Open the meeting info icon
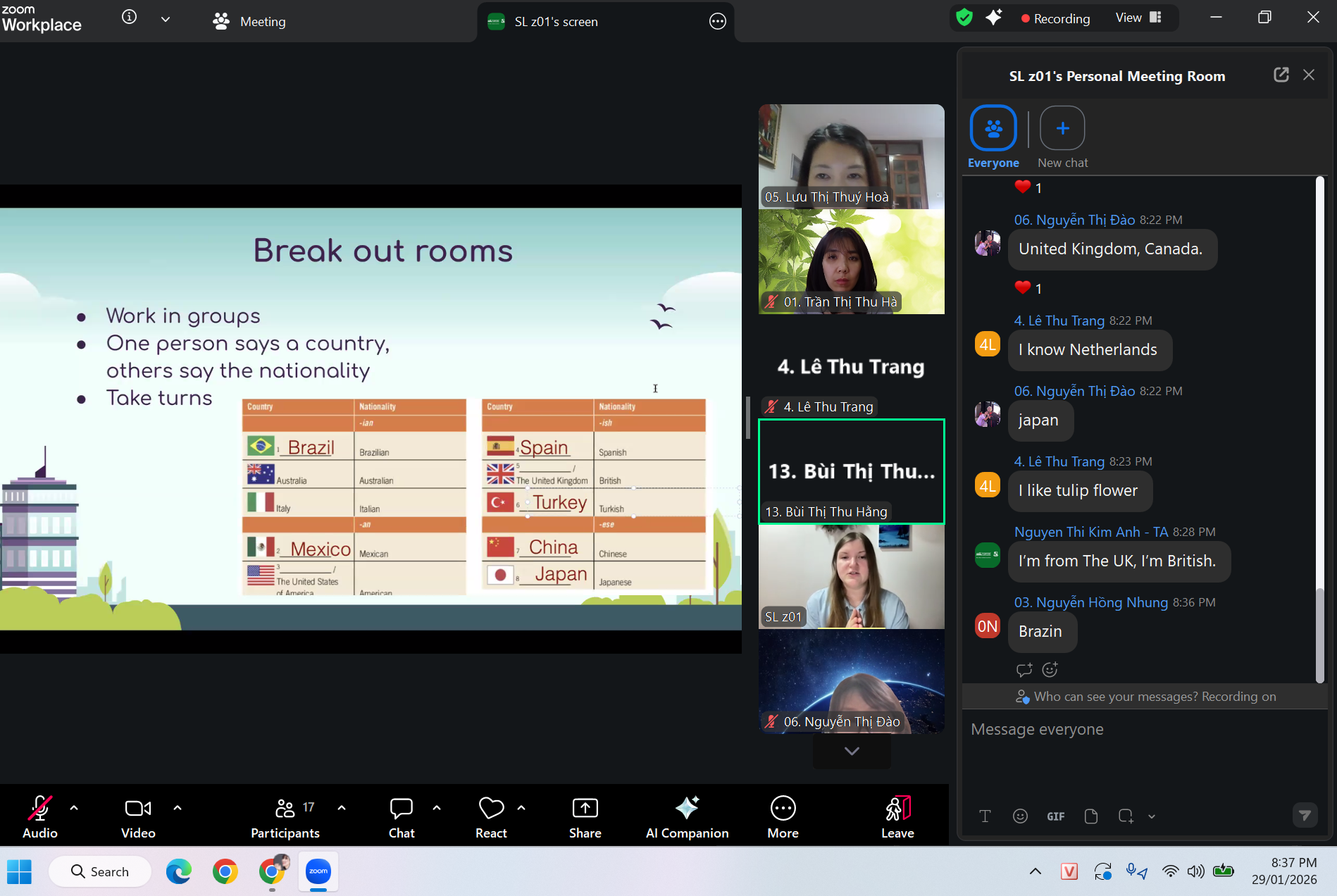Image resolution: width=1337 pixels, height=896 pixels. (x=130, y=18)
